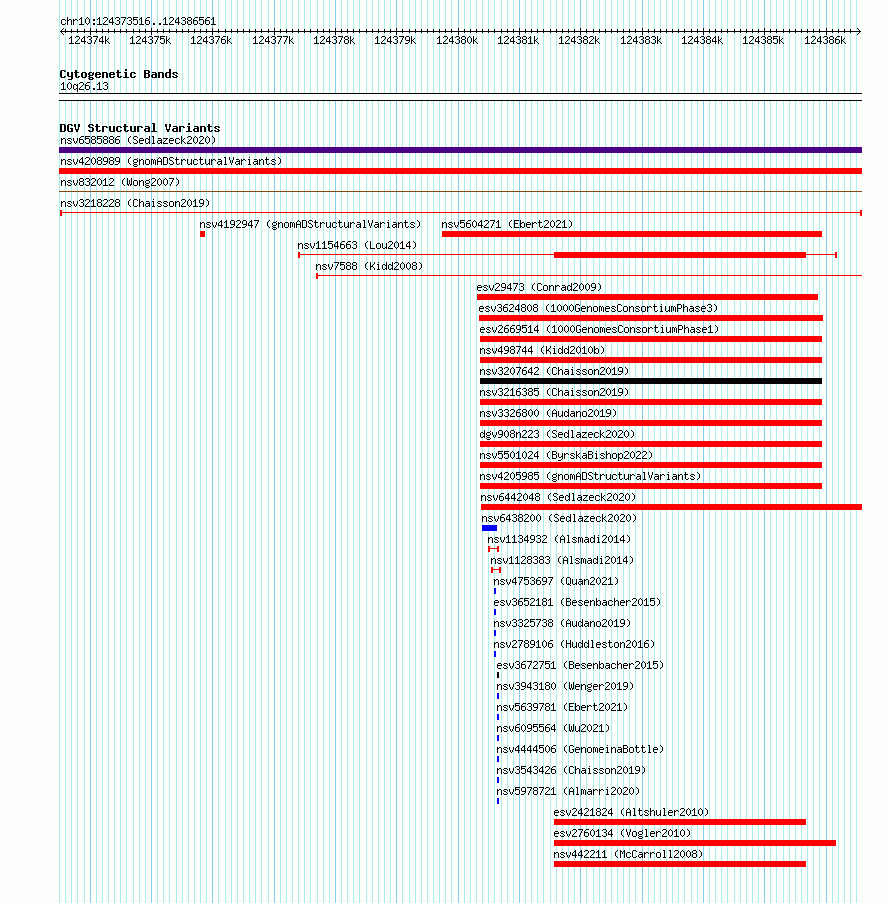This screenshot has width=890, height=903.
Task: Click the 124377k ruler position
Action: click(x=273, y=41)
